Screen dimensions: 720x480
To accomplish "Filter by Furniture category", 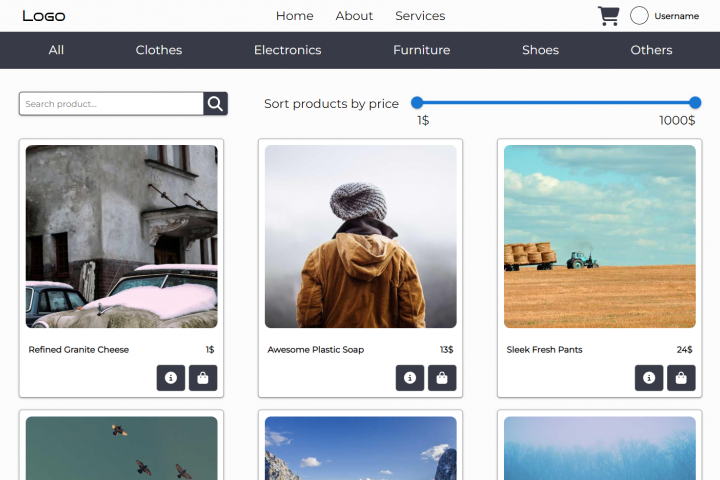I will coord(422,50).
